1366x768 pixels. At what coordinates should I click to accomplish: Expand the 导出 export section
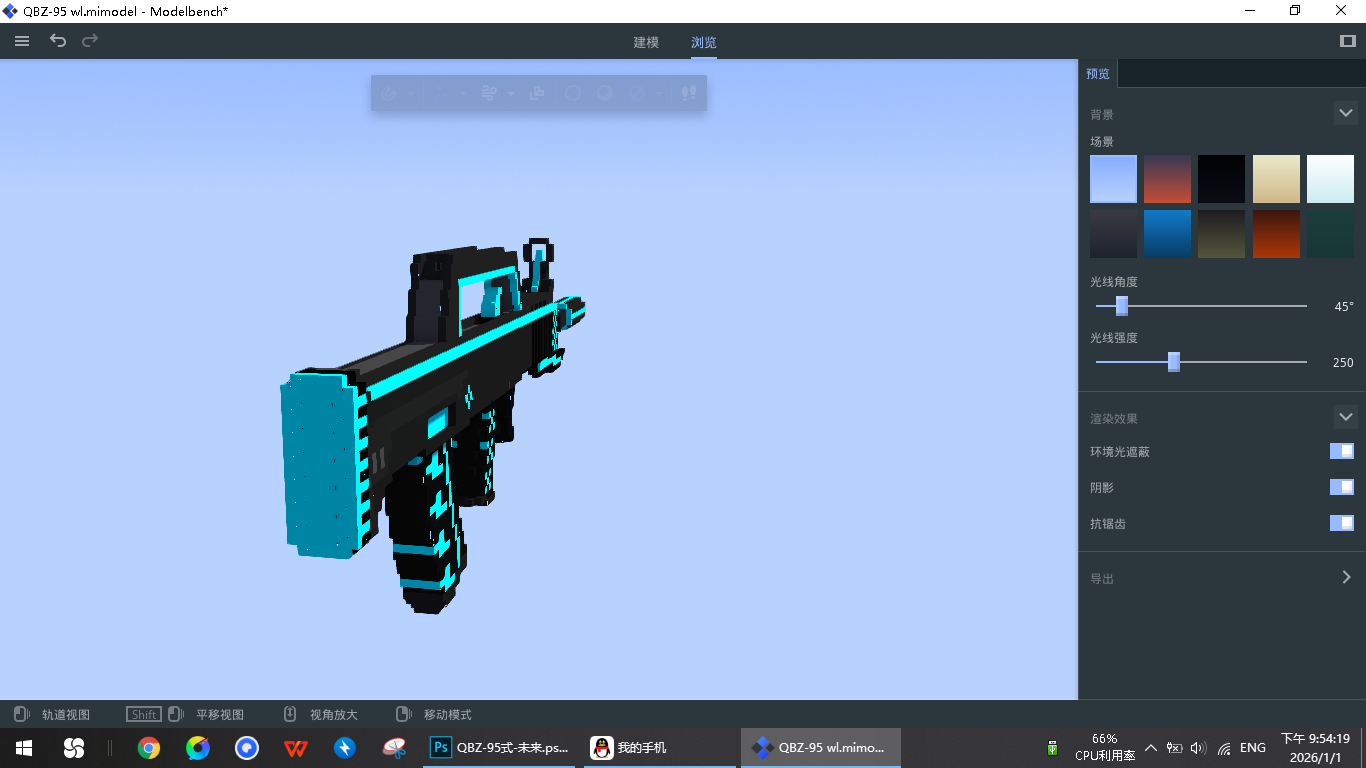(x=1345, y=577)
